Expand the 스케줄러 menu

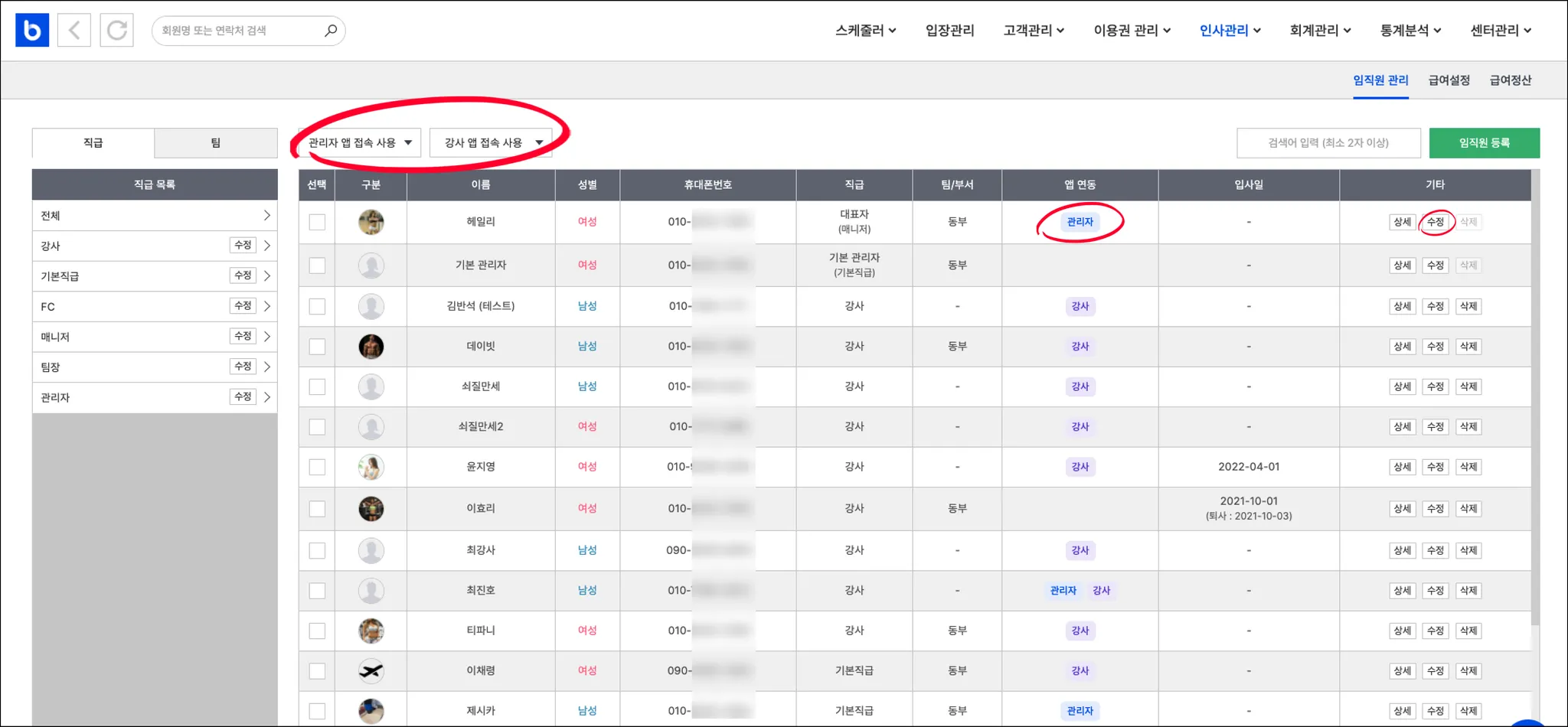(865, 31)
